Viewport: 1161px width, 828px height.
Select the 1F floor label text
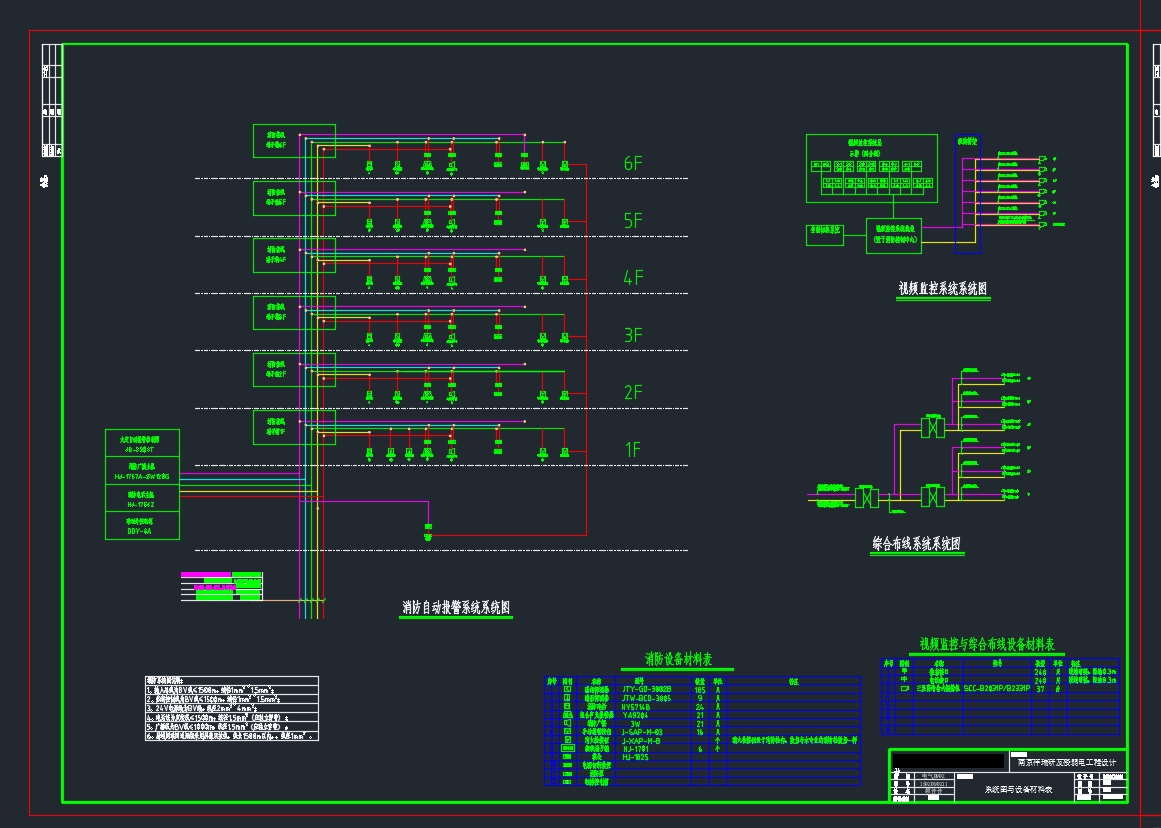point(633,450)
